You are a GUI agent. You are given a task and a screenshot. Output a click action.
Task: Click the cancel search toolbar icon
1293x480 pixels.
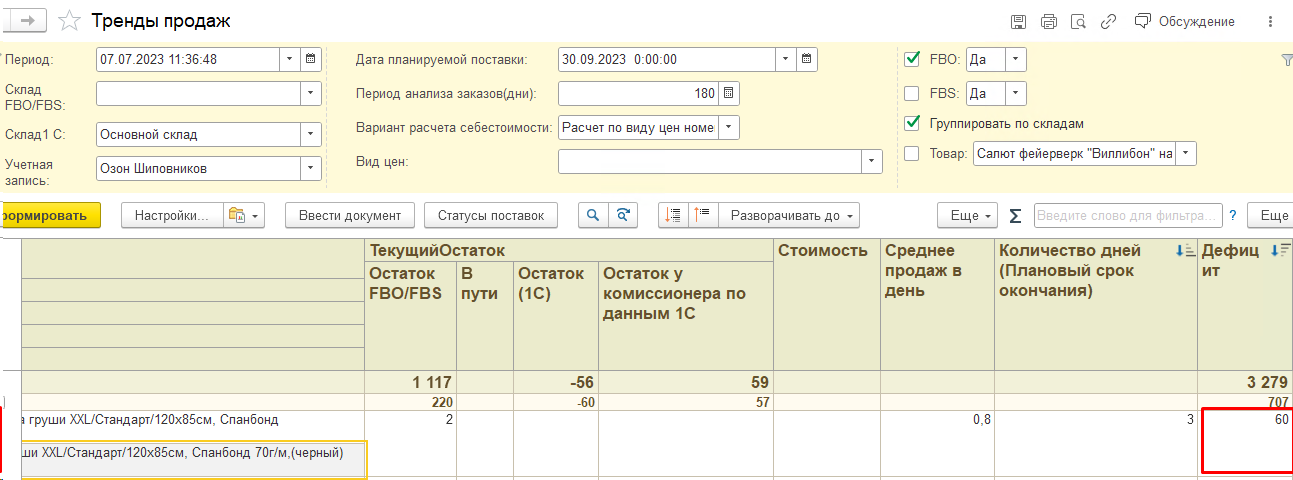pos(623,215)
